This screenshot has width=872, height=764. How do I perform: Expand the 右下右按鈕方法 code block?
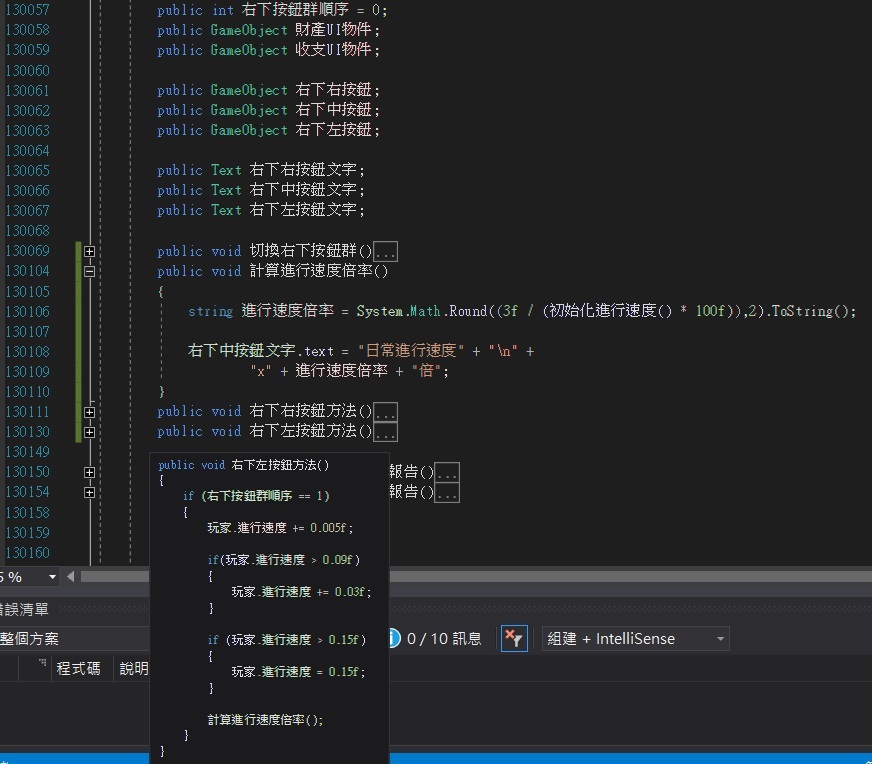(90, 411)
